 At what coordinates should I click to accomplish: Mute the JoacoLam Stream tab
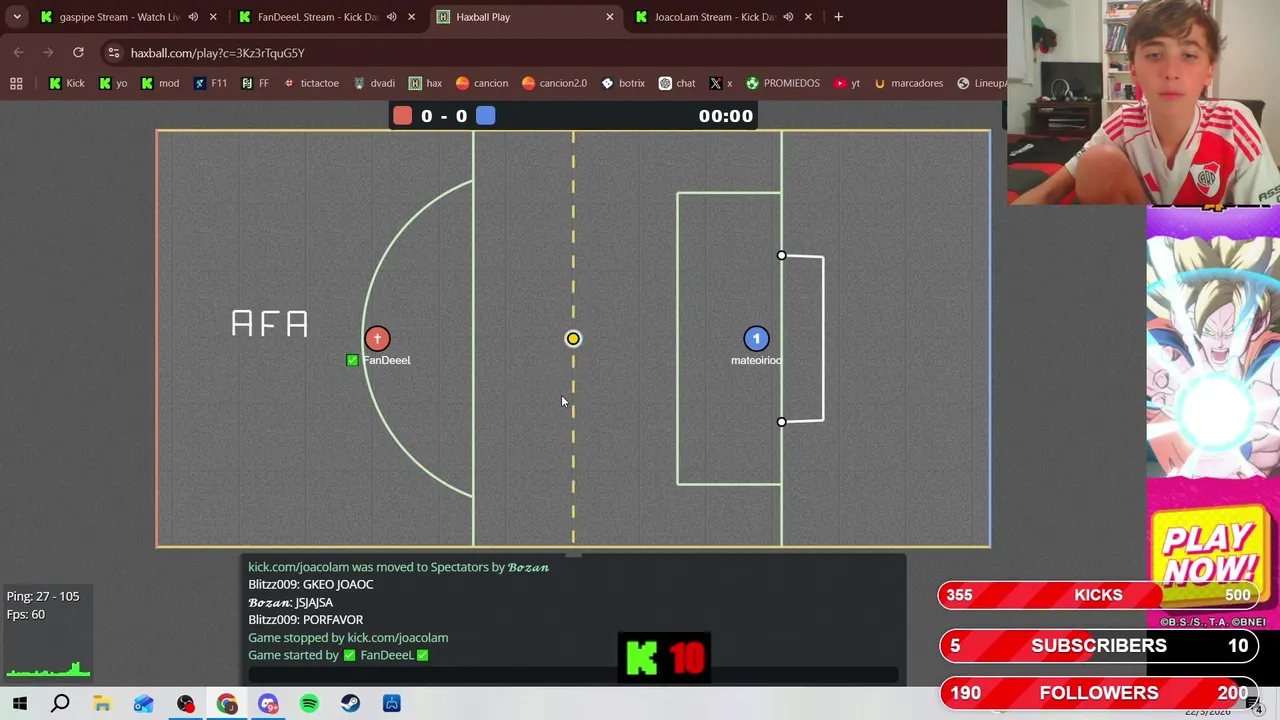(x=788, y=17)
